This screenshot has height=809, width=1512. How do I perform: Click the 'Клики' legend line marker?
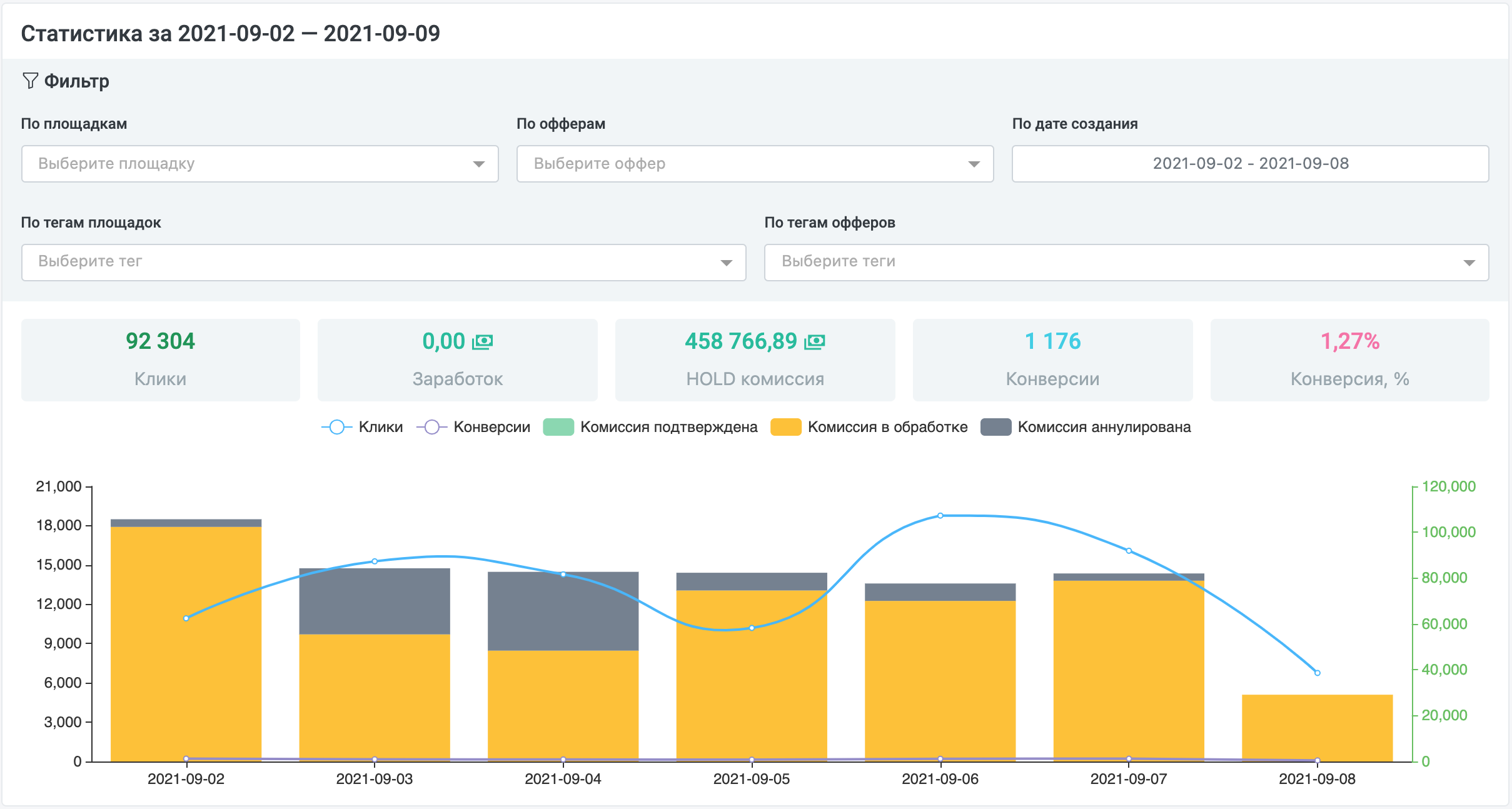tap(336, 427)
